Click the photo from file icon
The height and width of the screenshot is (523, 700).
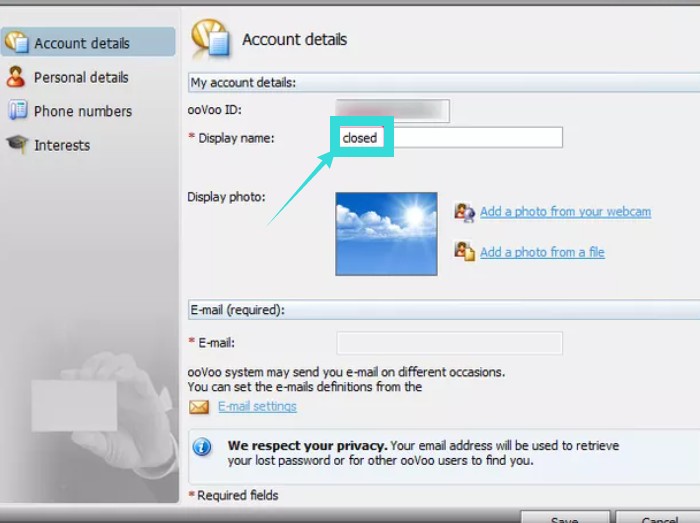pyautogui.click(x=464, y=251)
